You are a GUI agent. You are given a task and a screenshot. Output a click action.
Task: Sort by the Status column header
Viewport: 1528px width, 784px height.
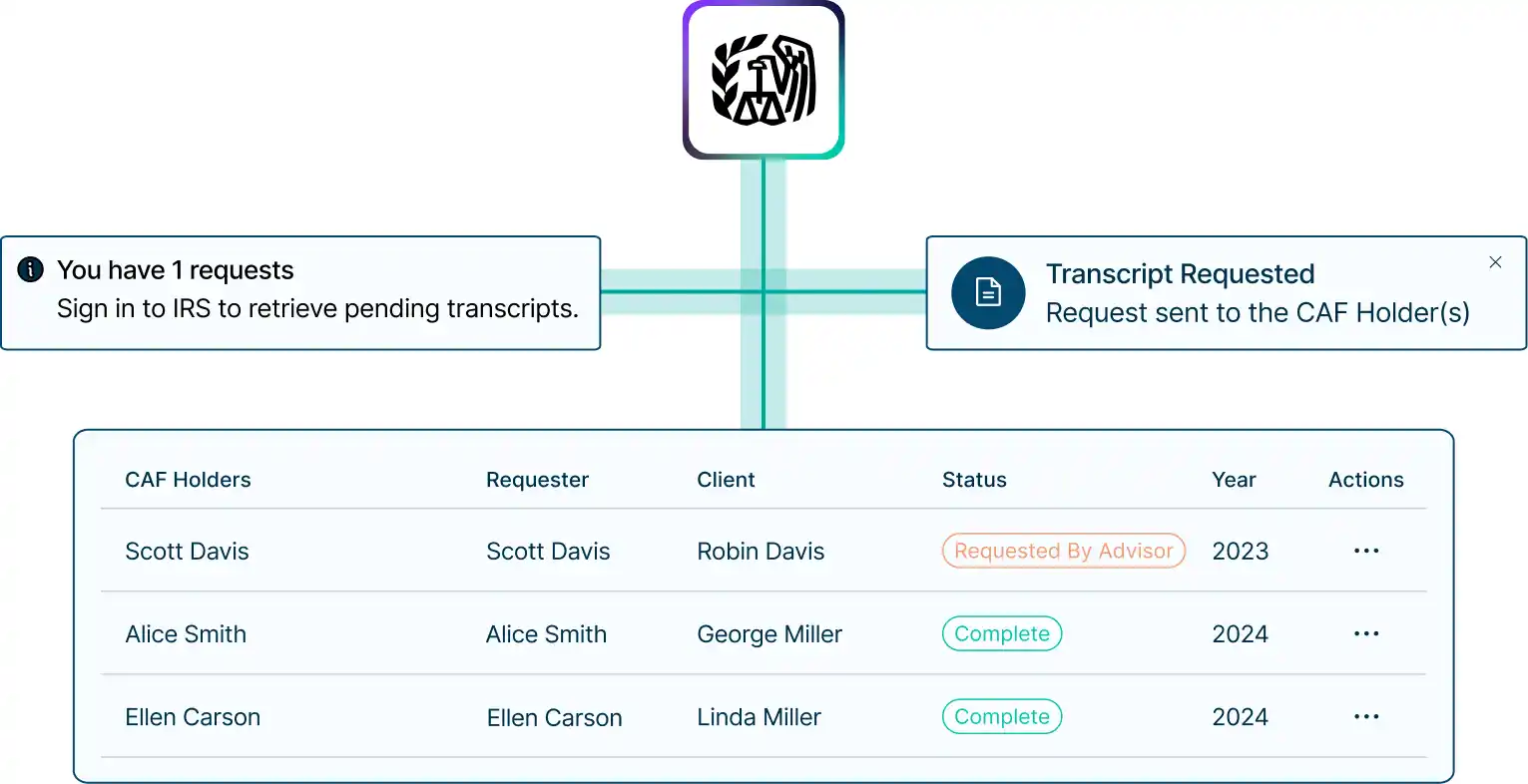[x=974, y=480]
